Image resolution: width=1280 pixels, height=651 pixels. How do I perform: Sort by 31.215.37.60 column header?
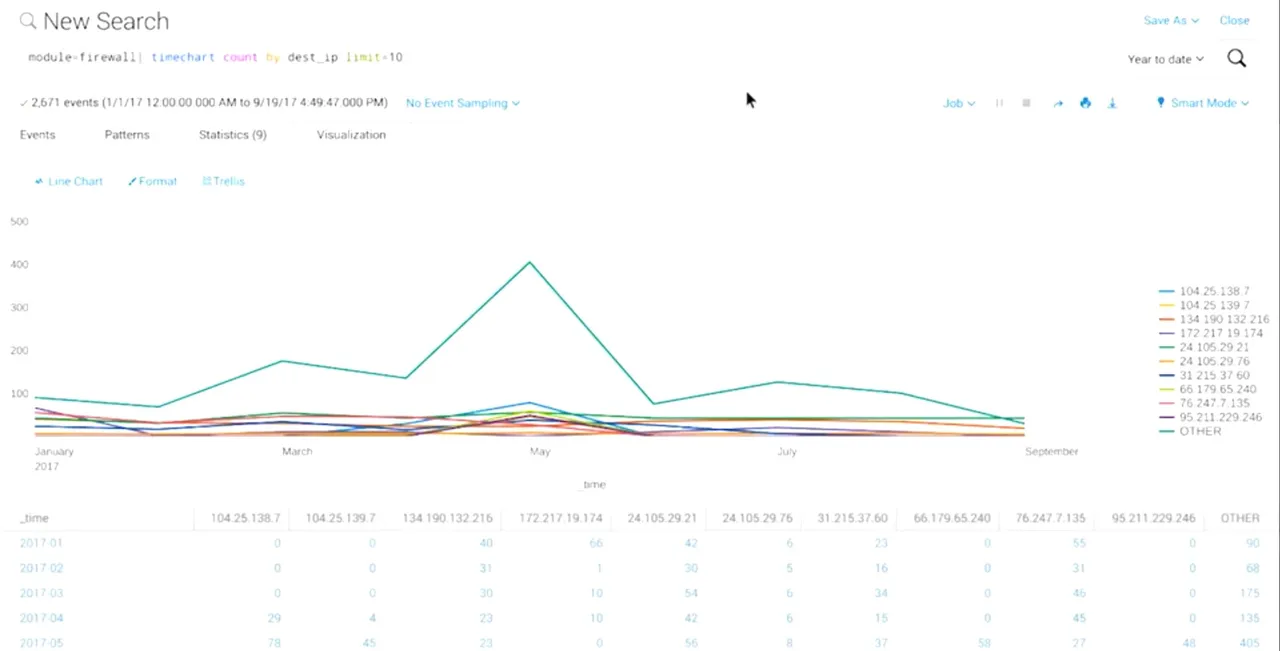tap(852, 518)
